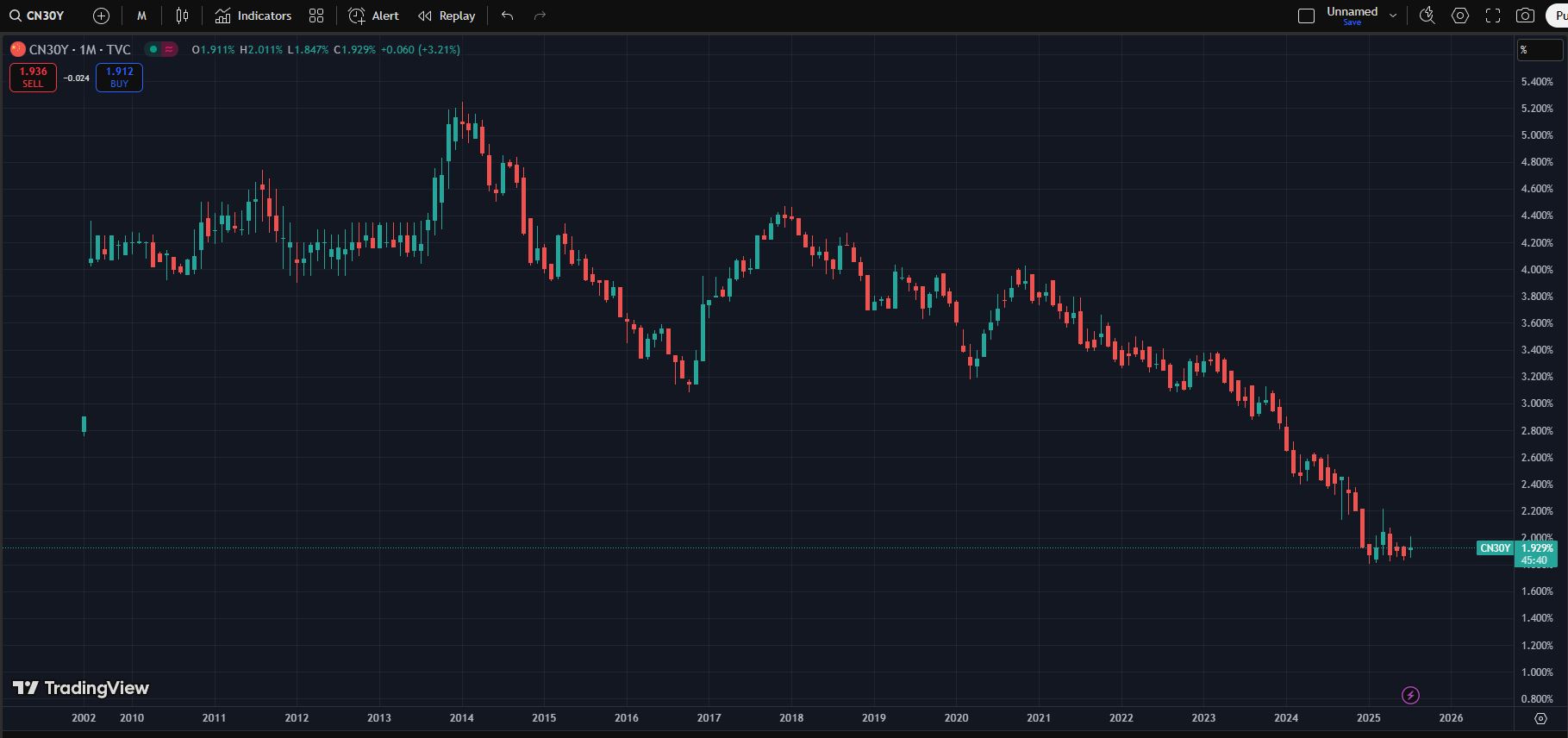This screenshot has width=1568, height=738.
Task: Click the Publish button at the top-right edge
Action: [x=1556, y=16]
